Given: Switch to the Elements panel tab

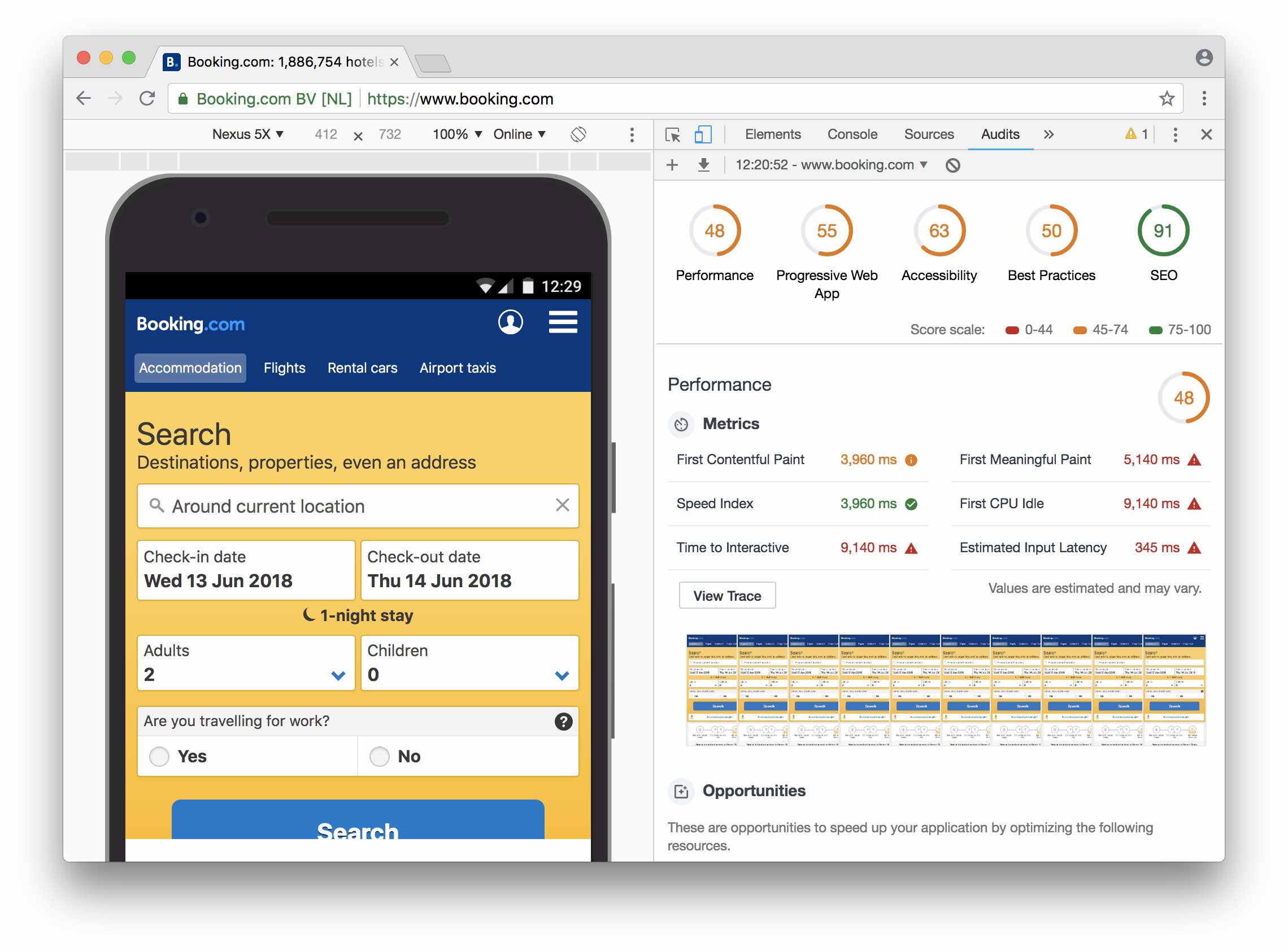Looking at the screenshot, I should [774, 133].
